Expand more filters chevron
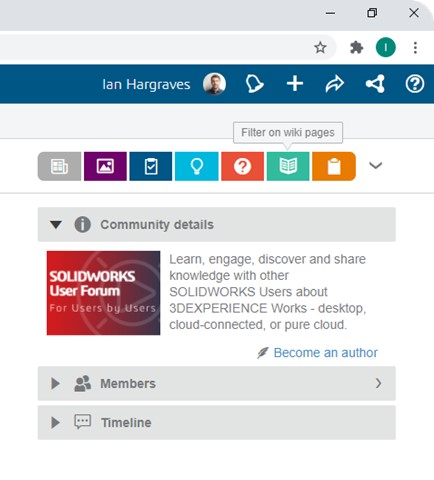 point(376,165)
